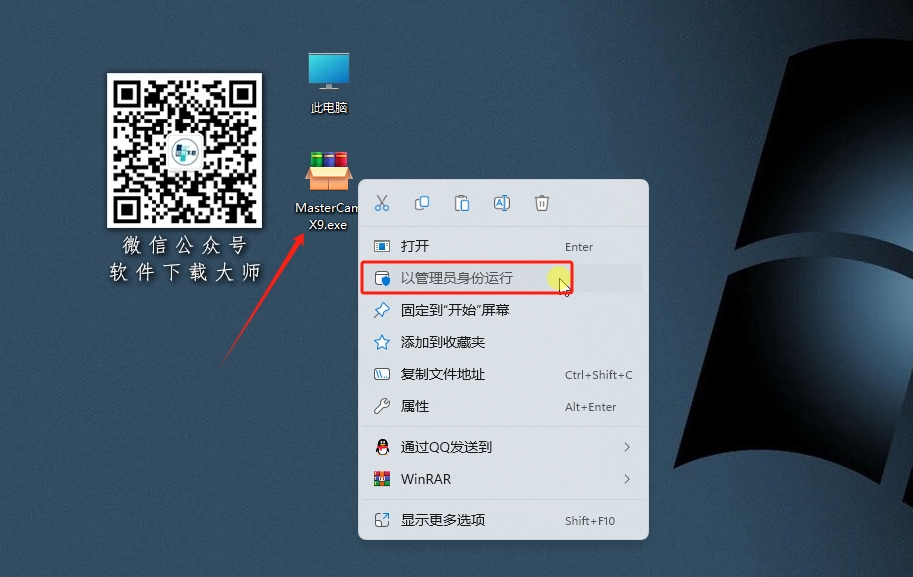Click the Cut icon in context menu
The height and width of the screenshot is (577, 913).
pos(382,202)
